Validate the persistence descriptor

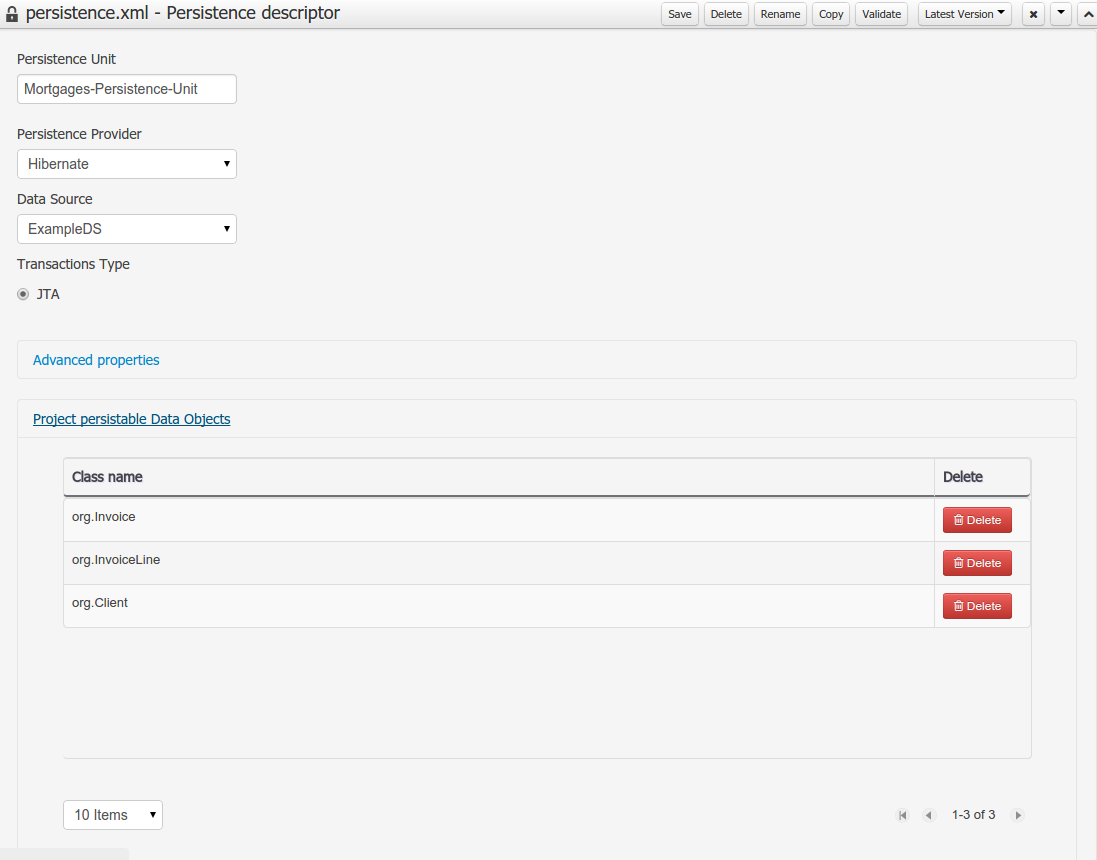tap(881, 14)
